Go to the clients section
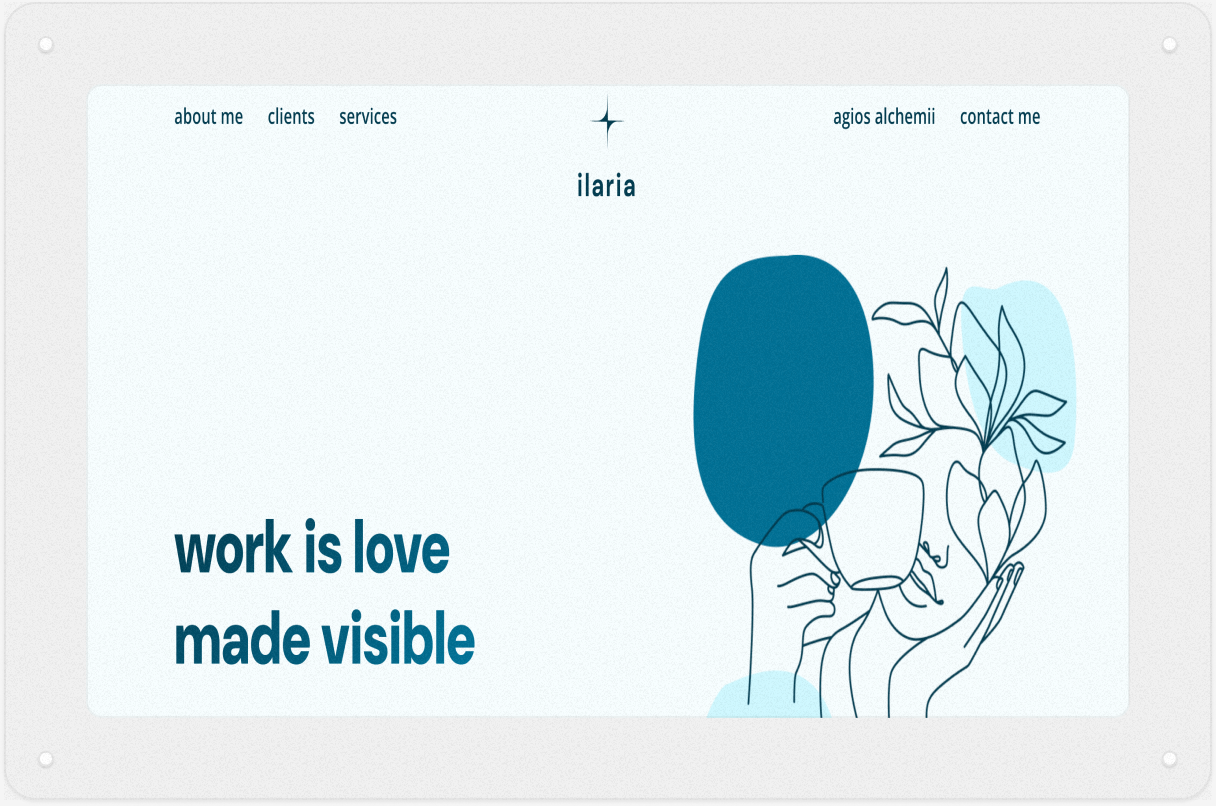This screenshot has height=806, width=1216. coord(291,117)
